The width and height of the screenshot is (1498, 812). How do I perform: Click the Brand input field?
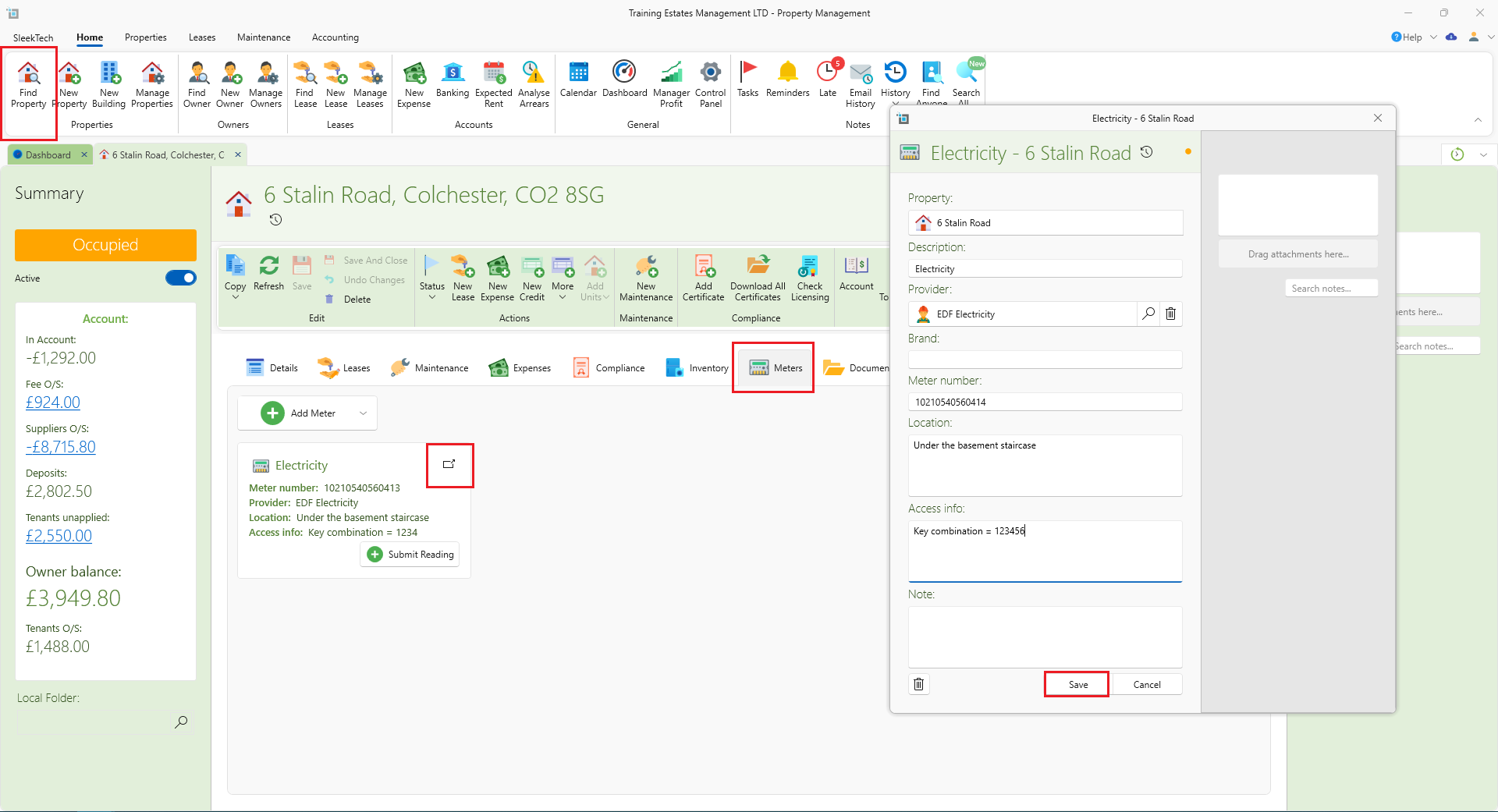(x=1045, y=360)
